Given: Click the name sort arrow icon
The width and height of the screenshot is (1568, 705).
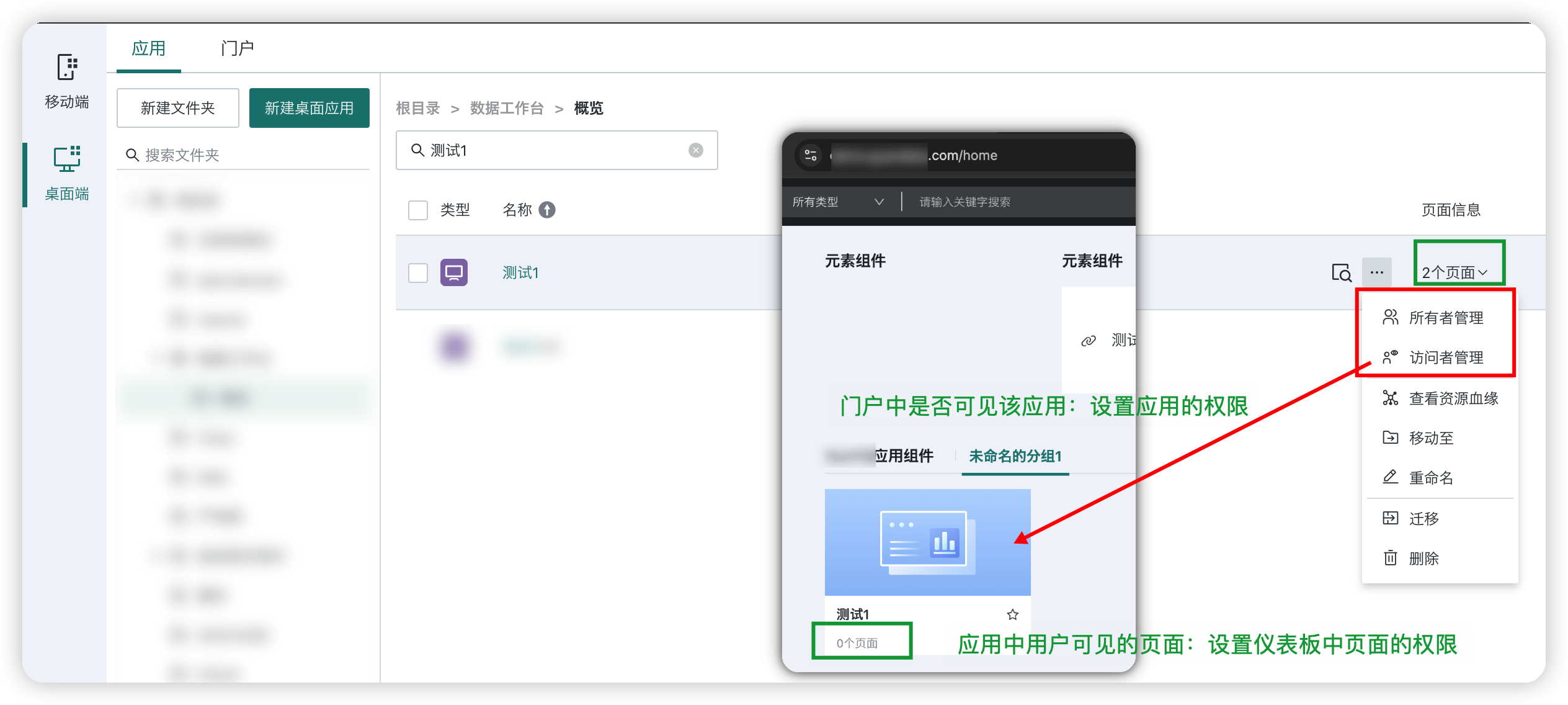Looking at the screenshot, I should 546,210.
